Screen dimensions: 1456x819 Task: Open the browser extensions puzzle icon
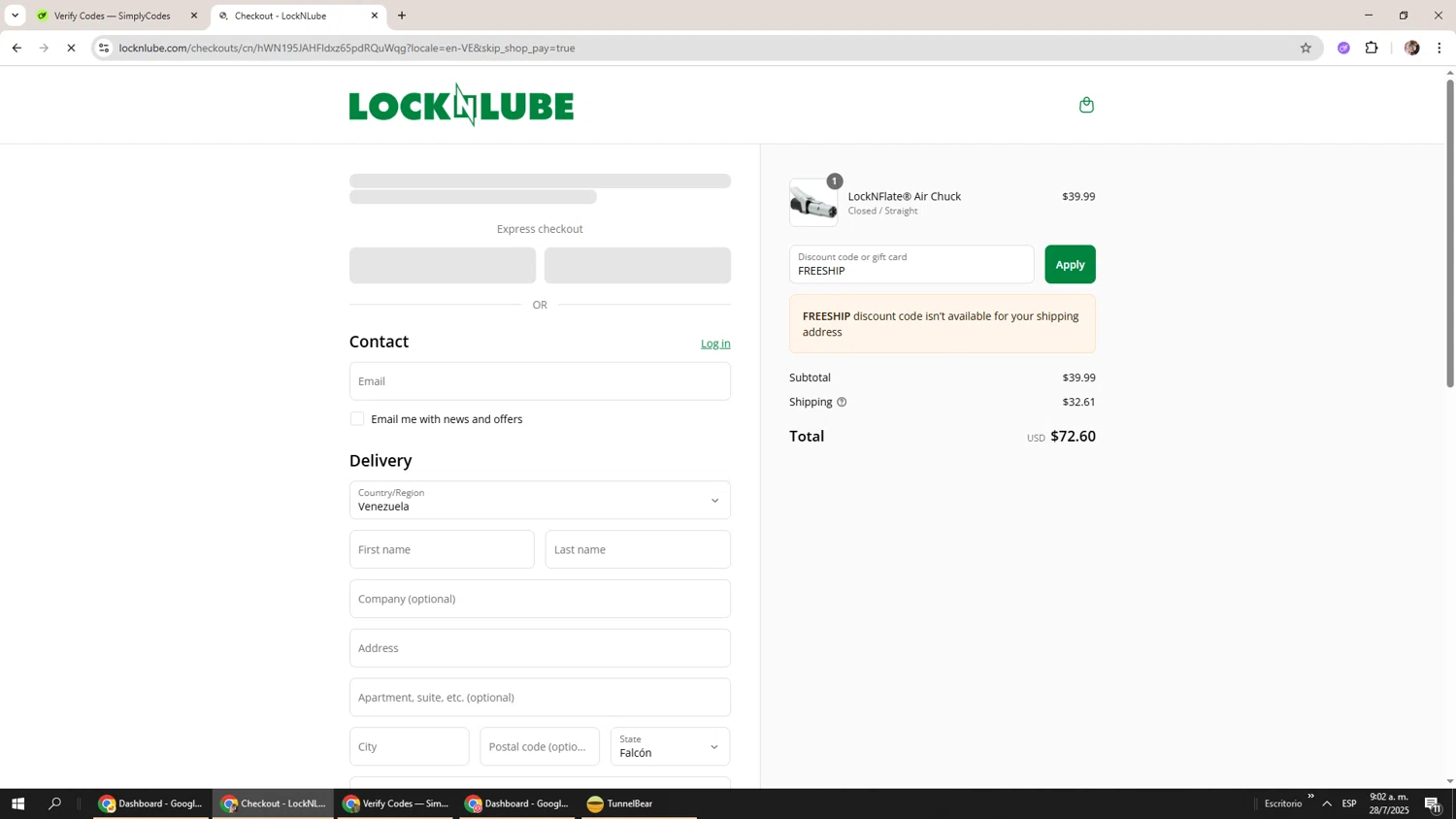pyautogui.click(x=1372, y=48)
